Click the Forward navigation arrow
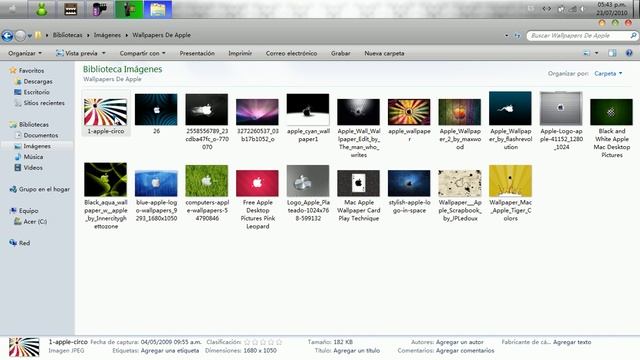 click(20, 36)
